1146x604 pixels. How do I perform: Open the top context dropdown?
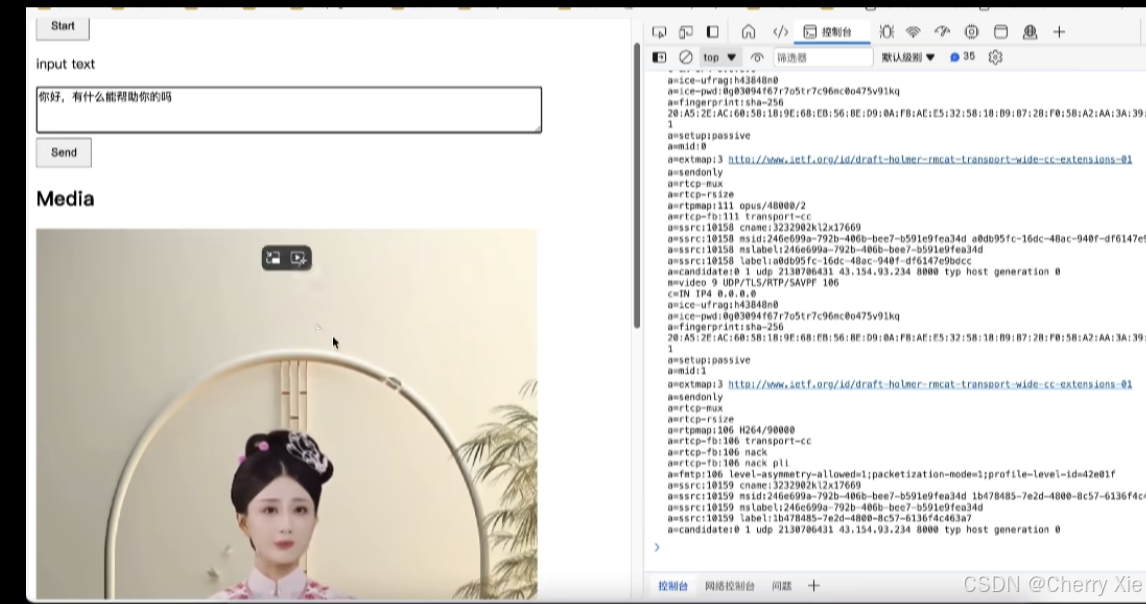click(719, 57)
